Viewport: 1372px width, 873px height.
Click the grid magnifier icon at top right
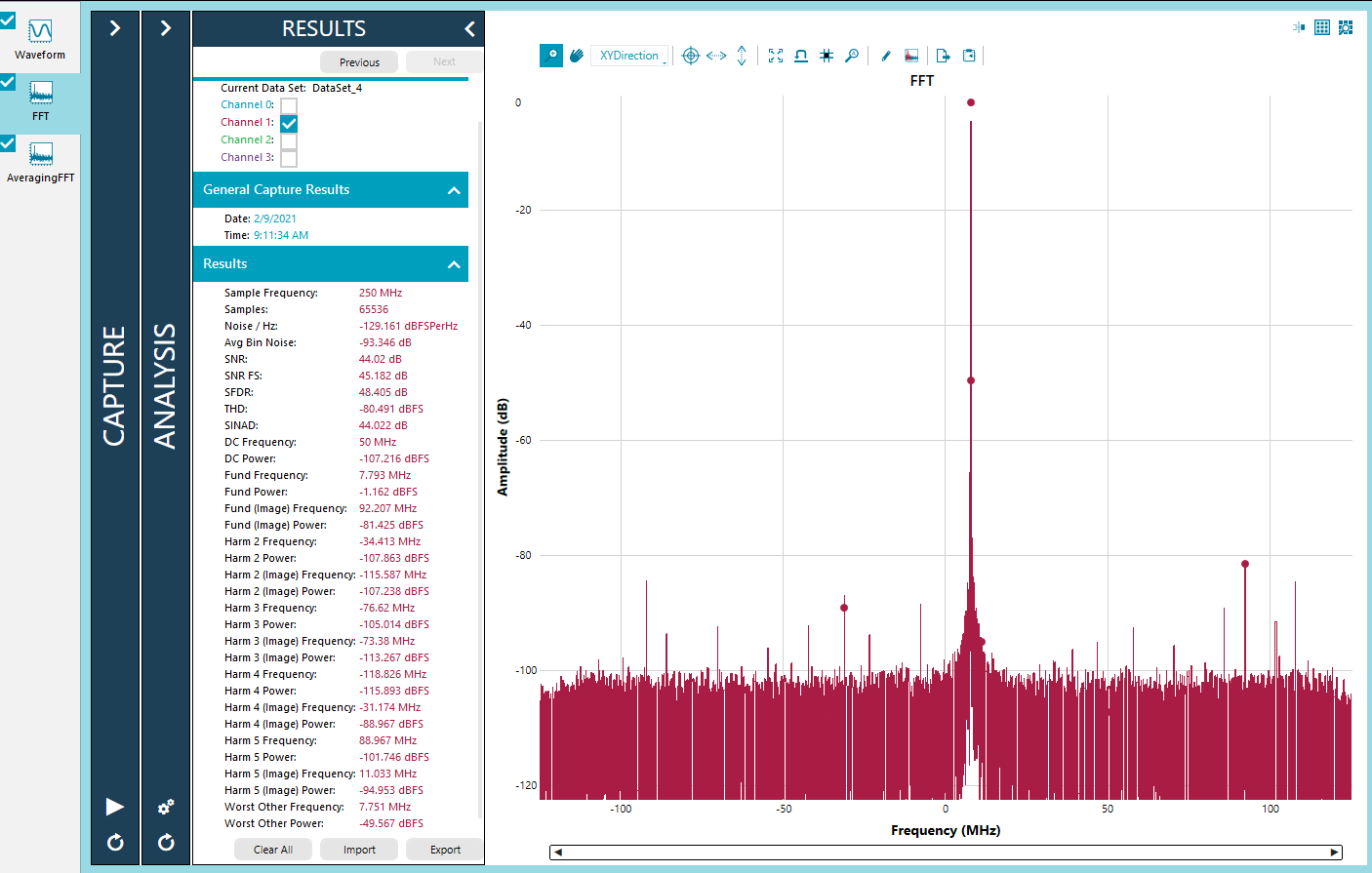tap(1346, 27)
